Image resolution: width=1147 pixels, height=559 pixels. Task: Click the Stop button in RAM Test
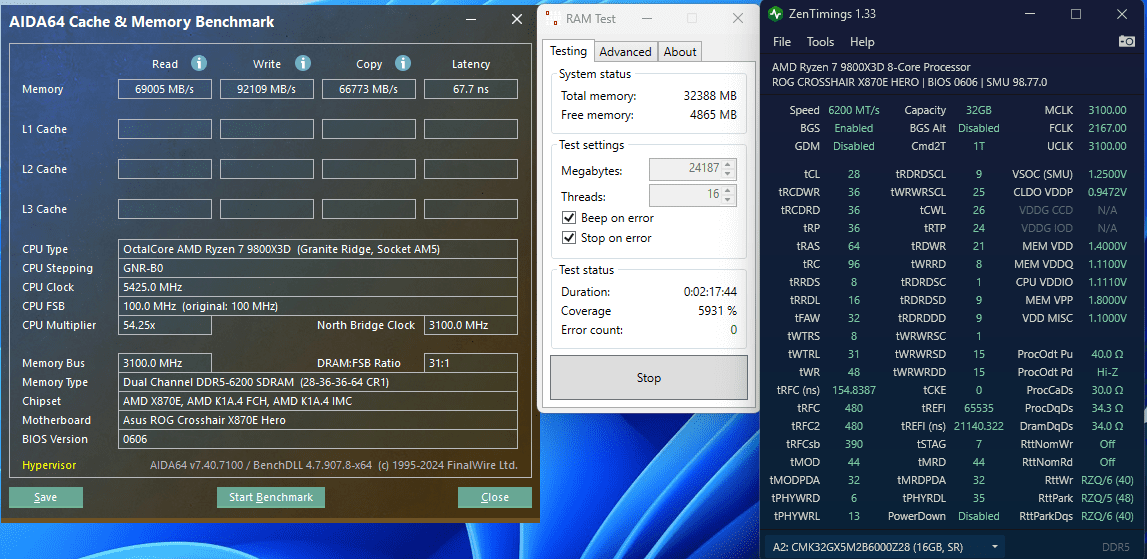(648, 378)
